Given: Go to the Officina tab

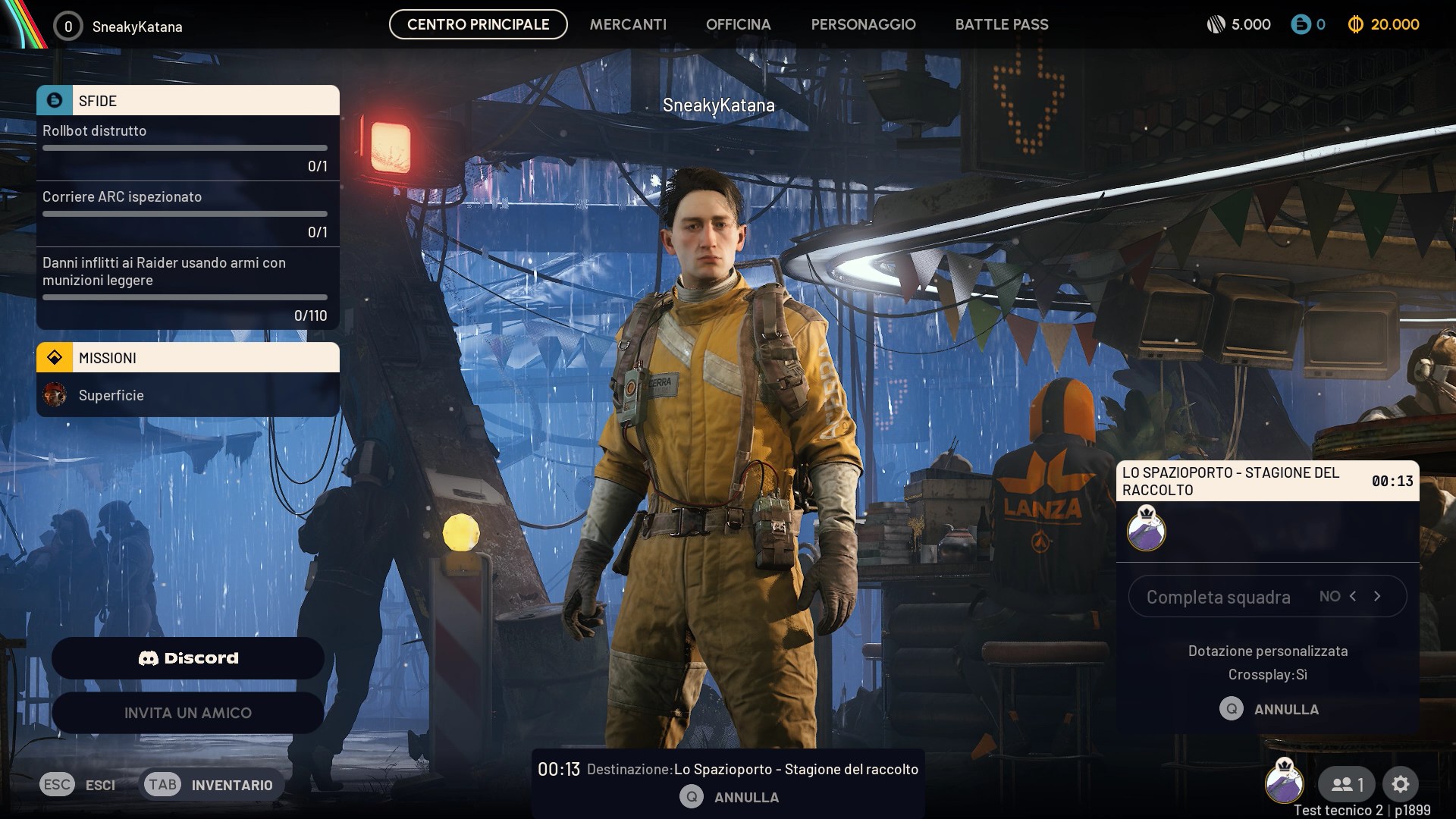Looking at the screenshot, I should (x=738, y=24).
